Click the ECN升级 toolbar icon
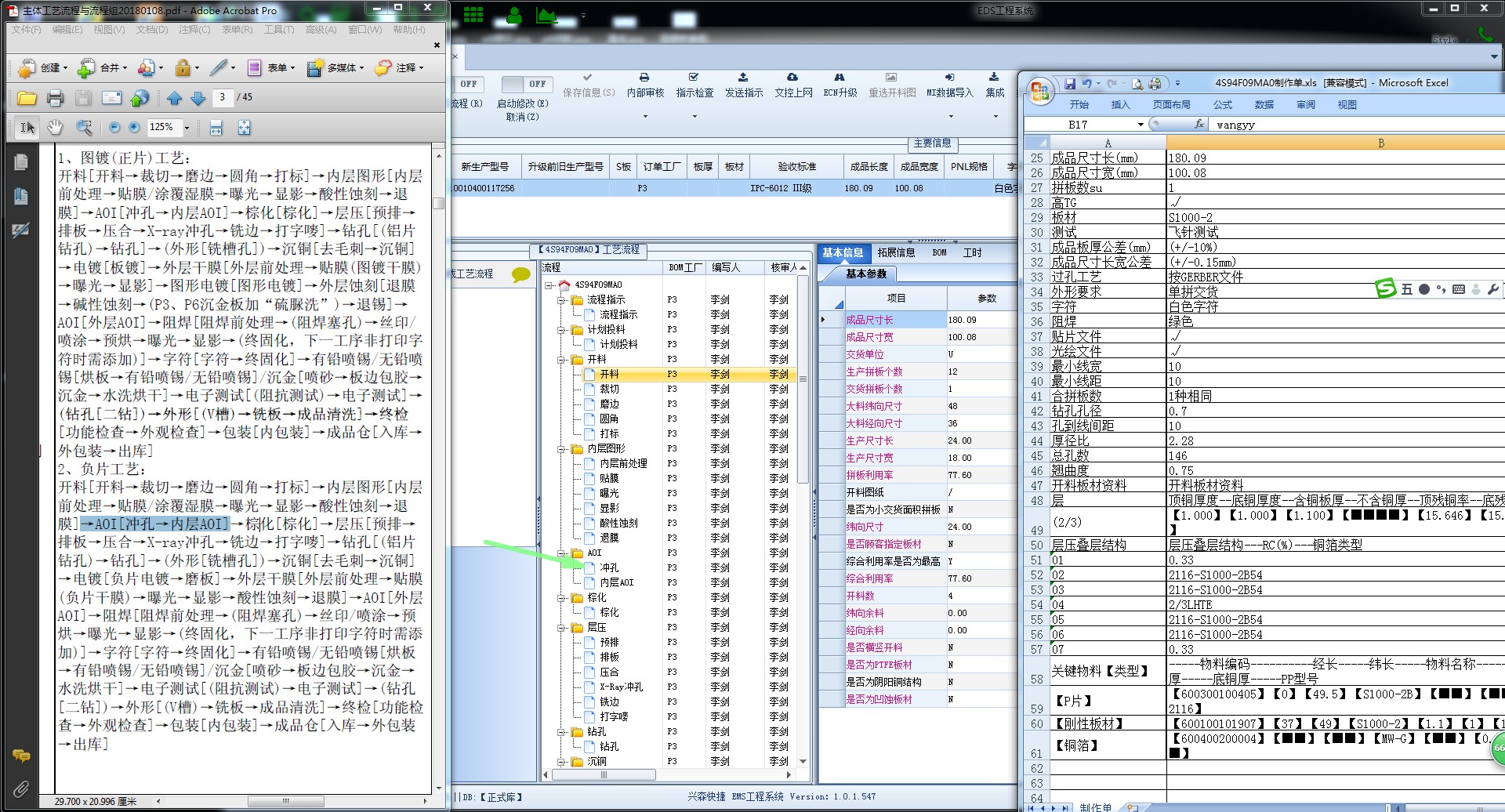 [x=840, y=85]
